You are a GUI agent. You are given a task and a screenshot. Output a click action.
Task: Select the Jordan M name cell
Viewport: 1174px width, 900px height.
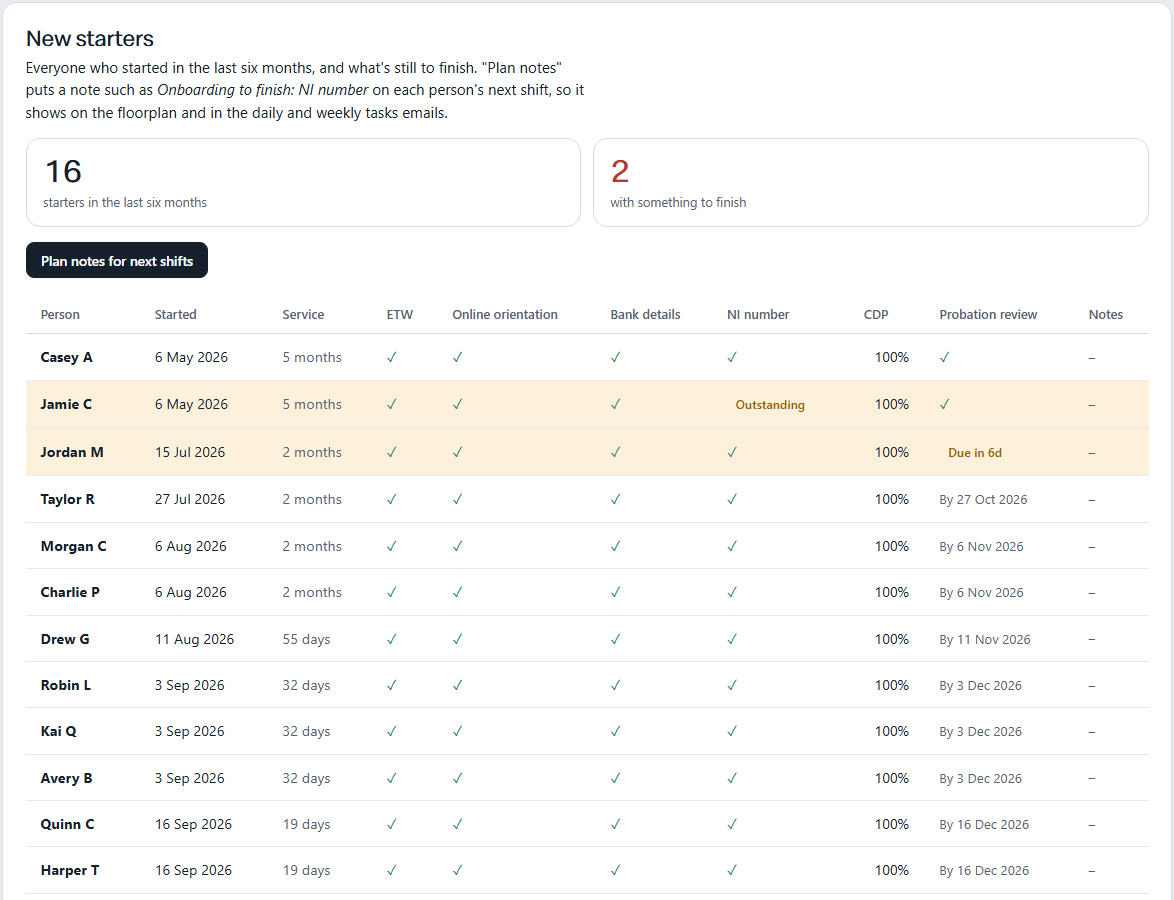click(x=72, y=452)
